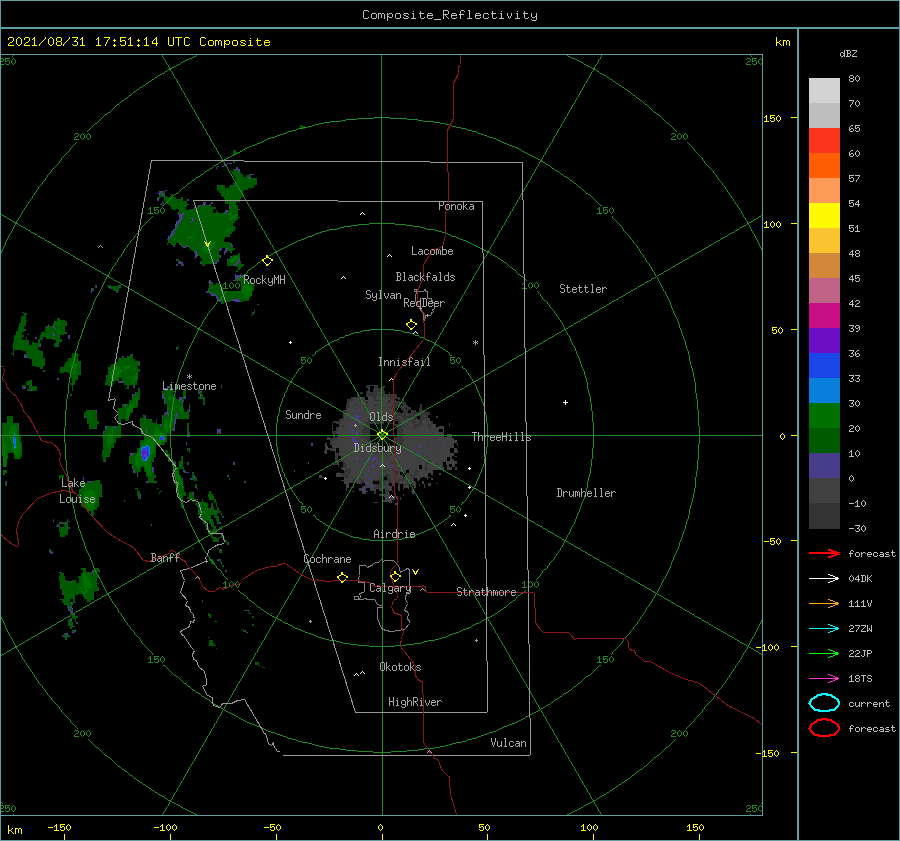This screenshot has width=900, height=841.
Task: Click the HighRiver label
Action: pyautogui.click(x=415, y=702)
